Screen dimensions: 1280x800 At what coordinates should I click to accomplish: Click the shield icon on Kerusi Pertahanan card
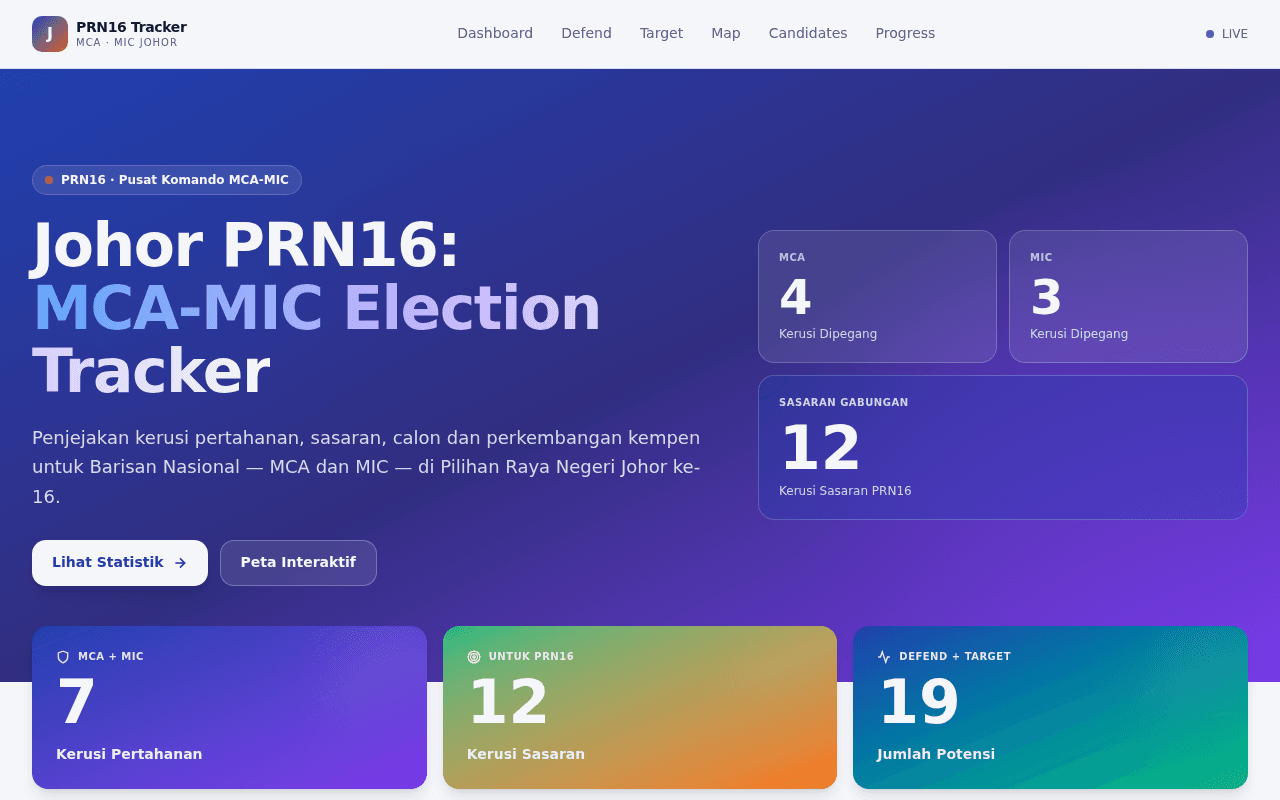pyautogui.click(x=63, y=657)
